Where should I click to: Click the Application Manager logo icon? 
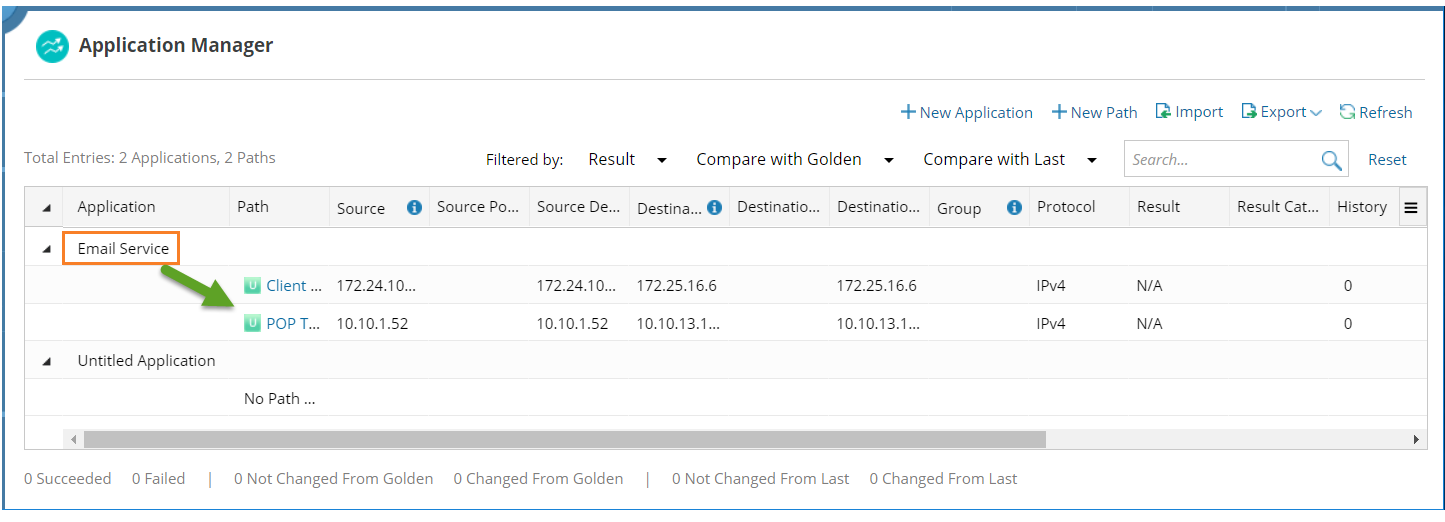(52, 46)
